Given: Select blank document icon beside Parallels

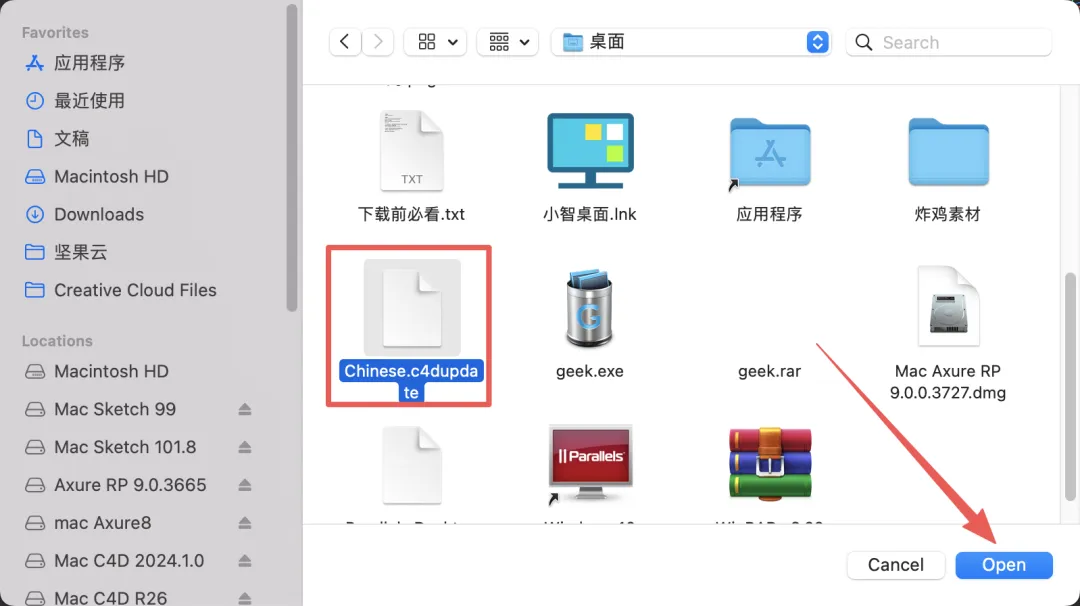Looking at the screenshot, I should point(412,466).
